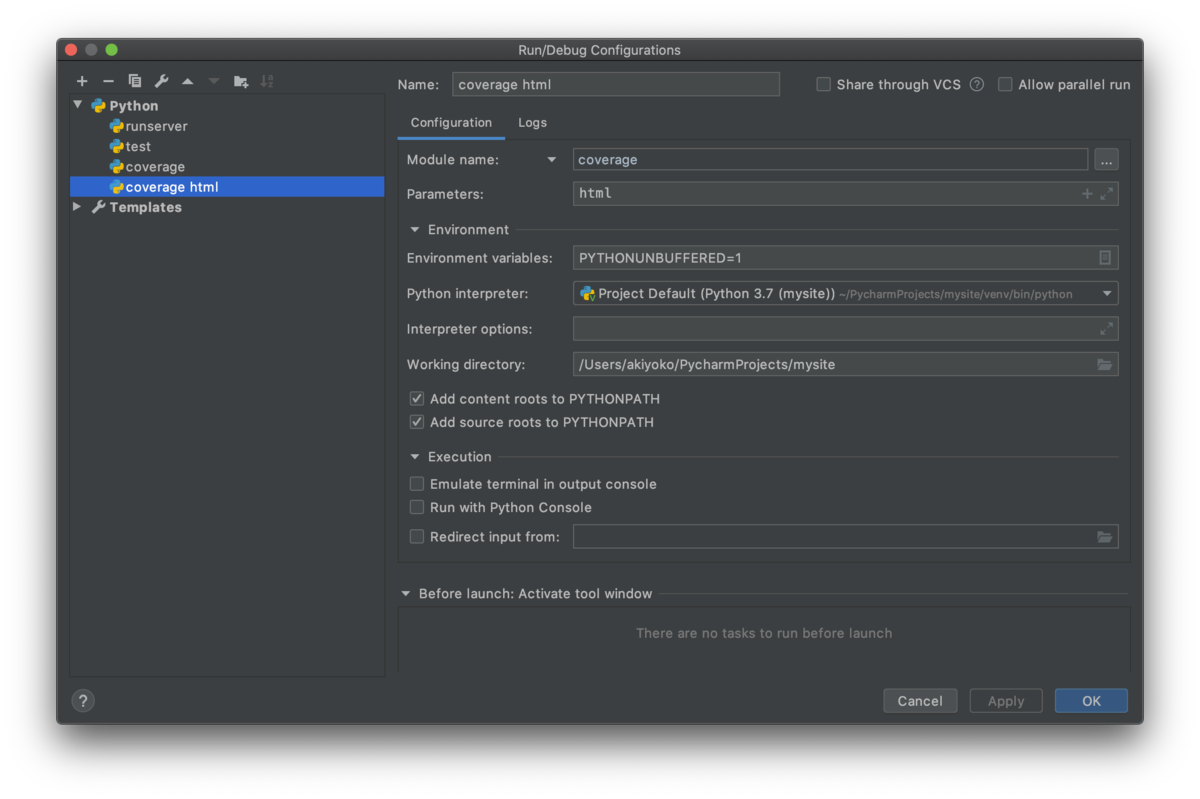Collapse the Environment section
Image resolution: width=1200 pixels, height=799 pixels.
tap(415, 230)
